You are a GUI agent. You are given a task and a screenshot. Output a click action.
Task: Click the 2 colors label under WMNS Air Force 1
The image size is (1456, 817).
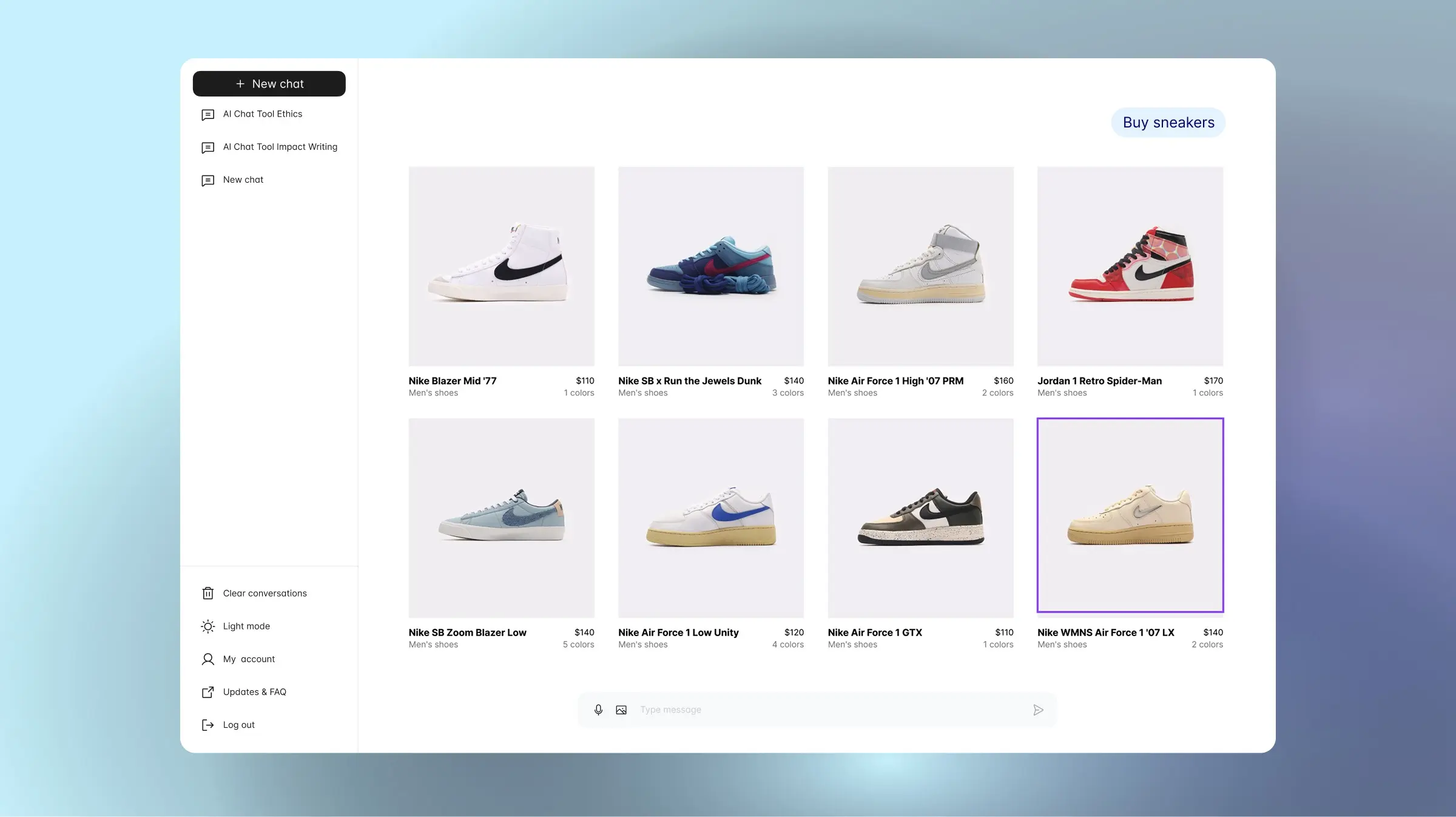(x=1207, y=645)
